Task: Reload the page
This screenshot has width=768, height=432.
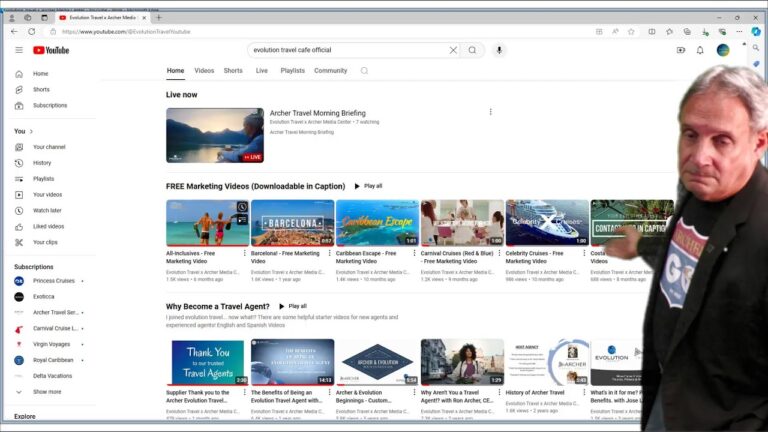Action: click(32, 31)
